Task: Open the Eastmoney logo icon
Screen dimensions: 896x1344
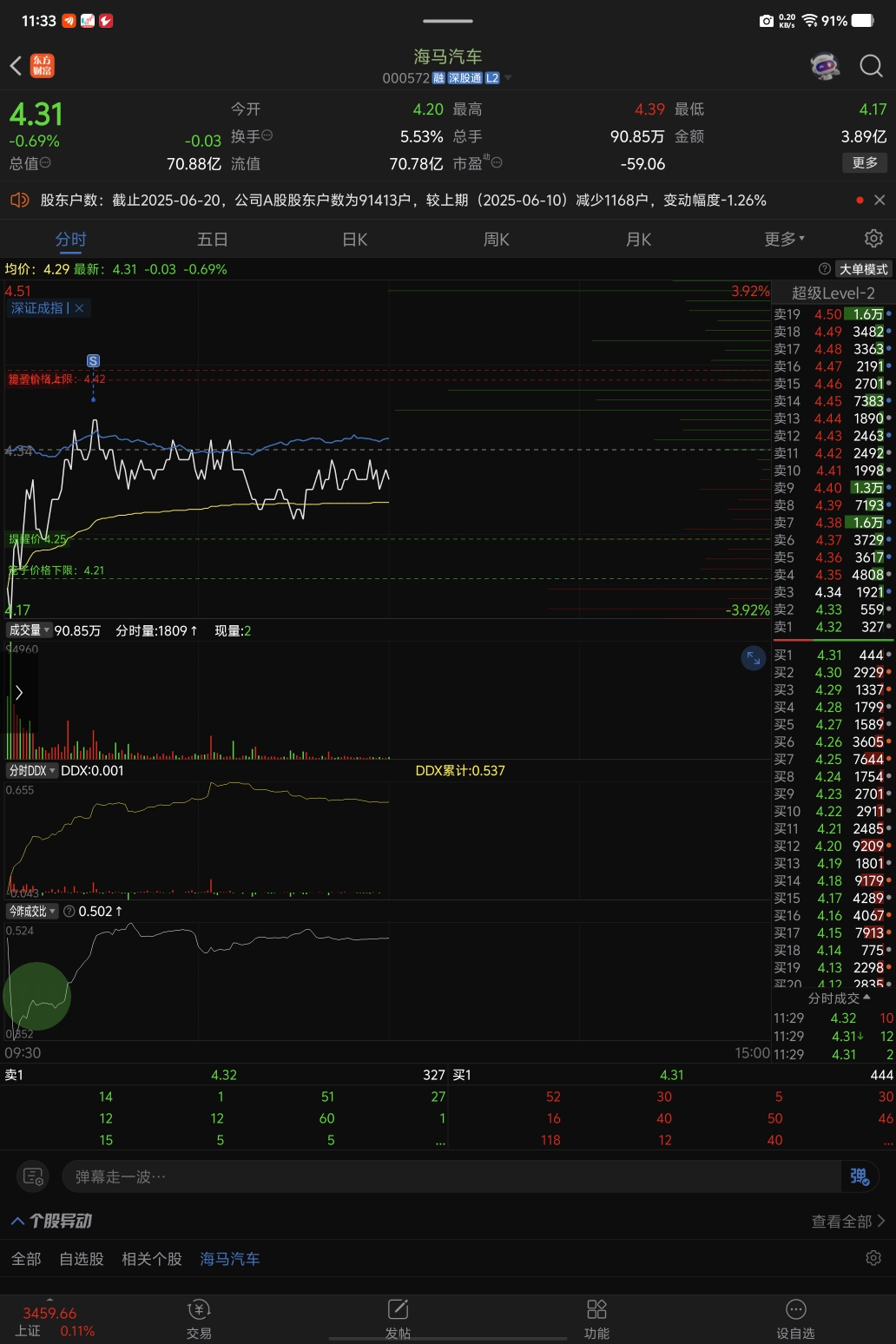Action: pos(43,66)
